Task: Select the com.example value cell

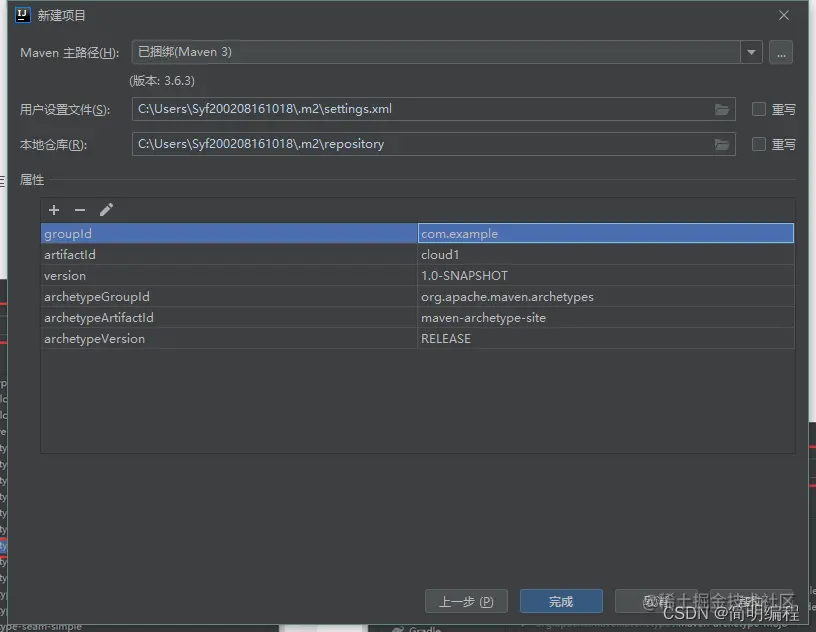Action: [606, 233]
